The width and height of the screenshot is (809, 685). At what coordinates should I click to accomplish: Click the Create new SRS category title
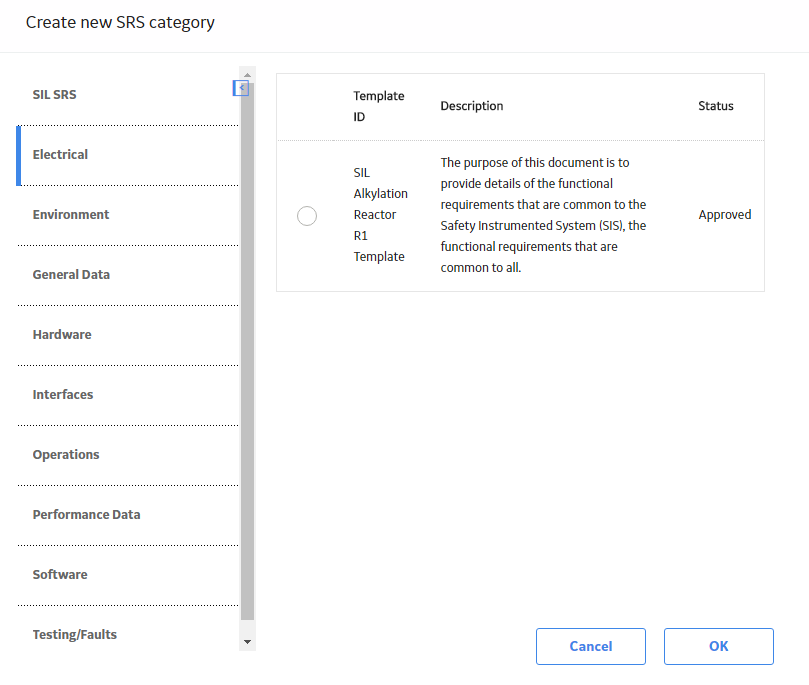click(120, 23)
